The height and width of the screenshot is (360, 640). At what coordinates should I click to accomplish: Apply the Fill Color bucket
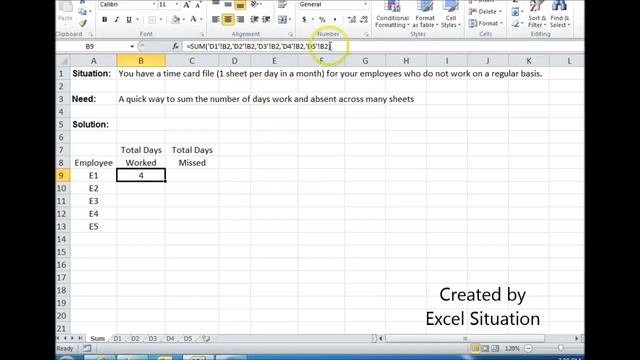pyautogui.click(x=176, y=20)
